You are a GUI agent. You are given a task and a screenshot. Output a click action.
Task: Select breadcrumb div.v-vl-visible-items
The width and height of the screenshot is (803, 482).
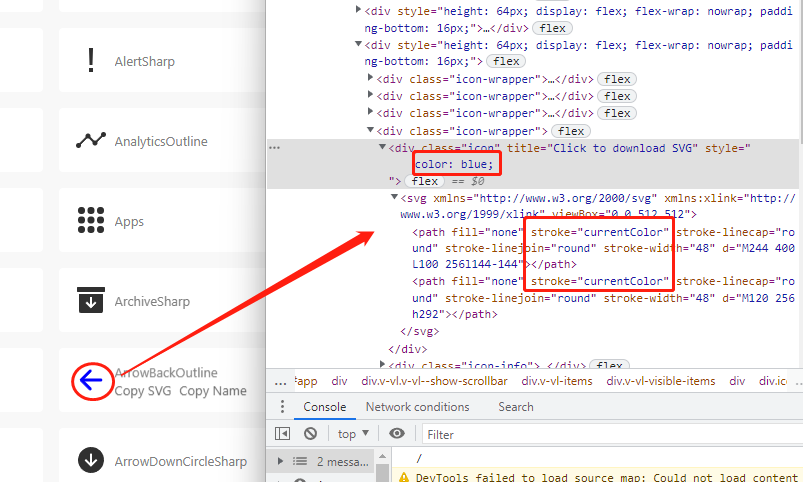[661, 381]
